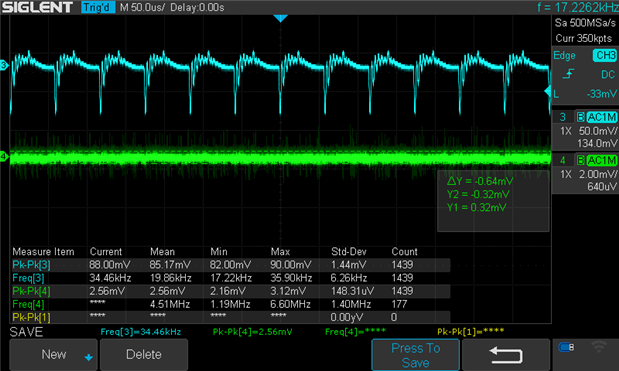
Task: Click the channel 4 ground level marker
Action: [4, 156]
